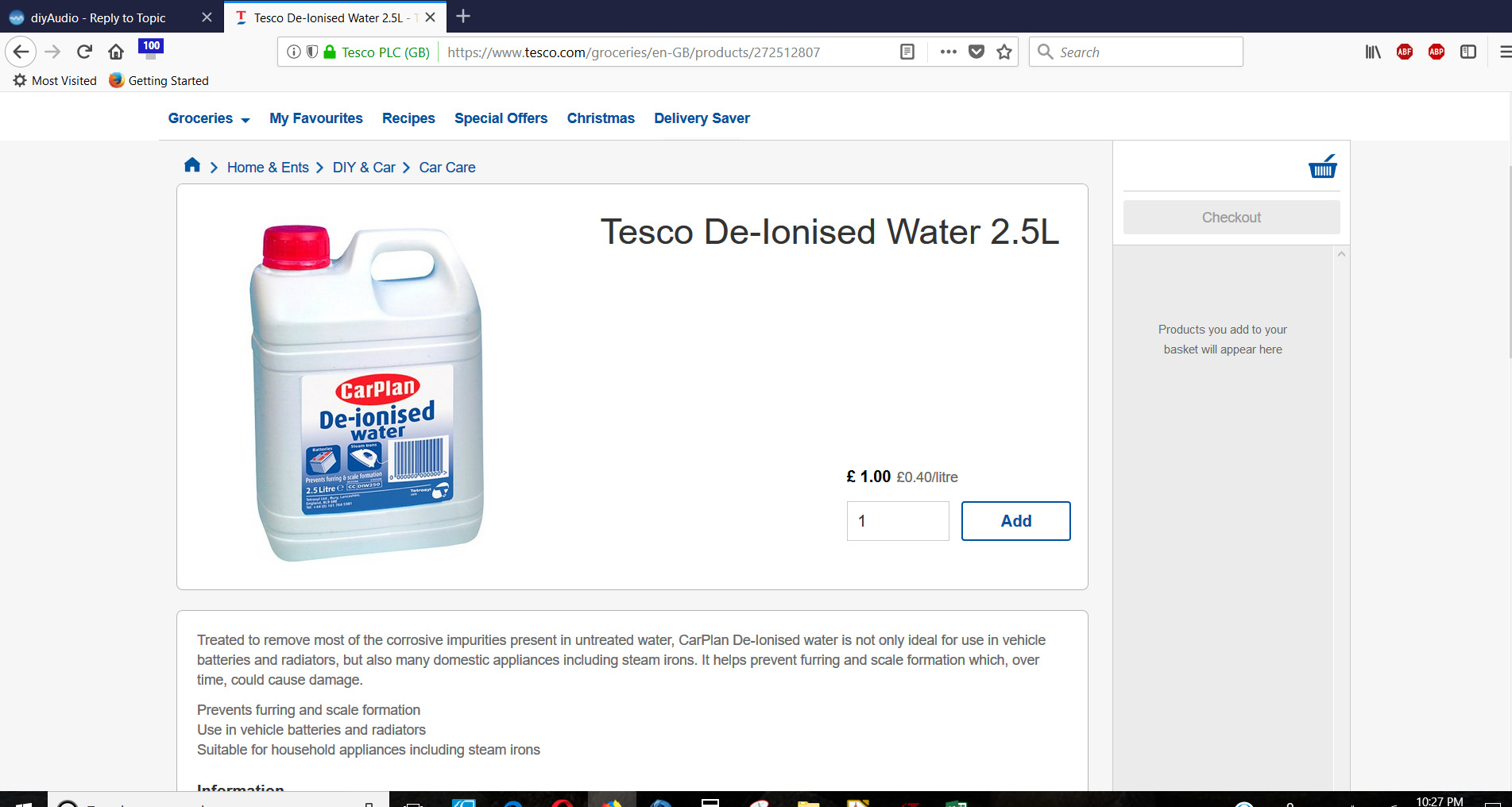Open the Recipes menu item
The image size is (1512, 807).
[x=408, y=118]
